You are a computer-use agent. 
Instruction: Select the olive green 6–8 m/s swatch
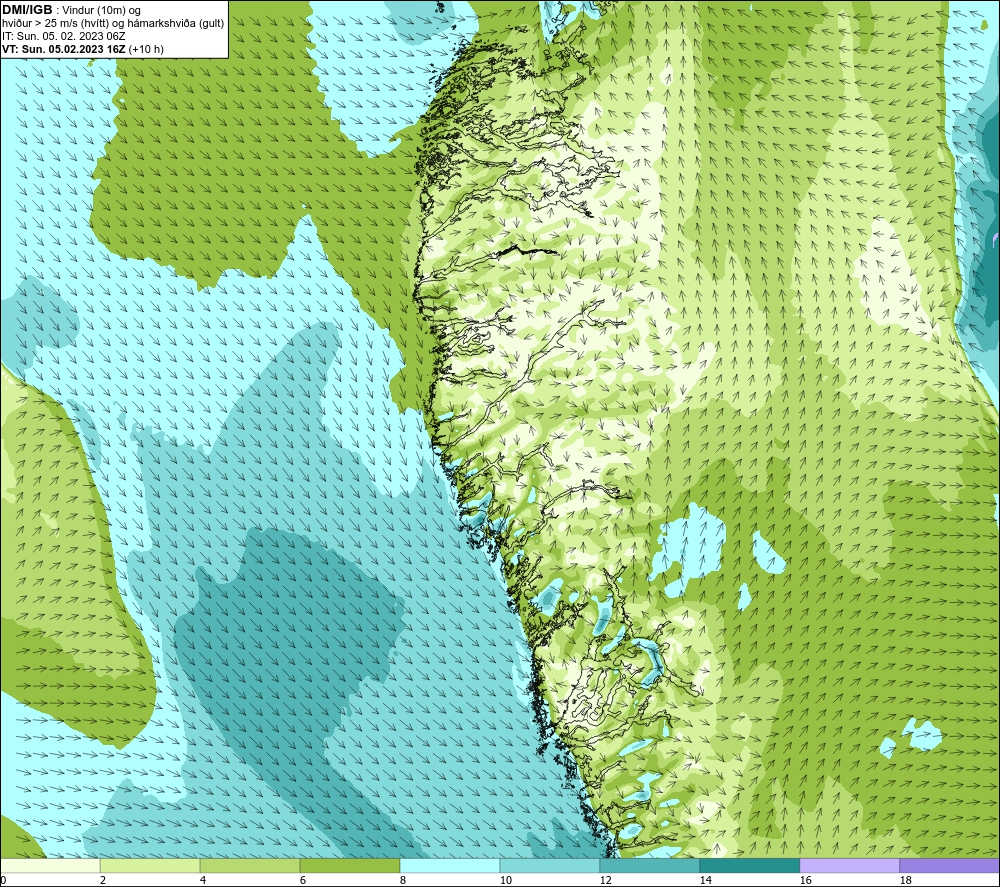(349, 865)
